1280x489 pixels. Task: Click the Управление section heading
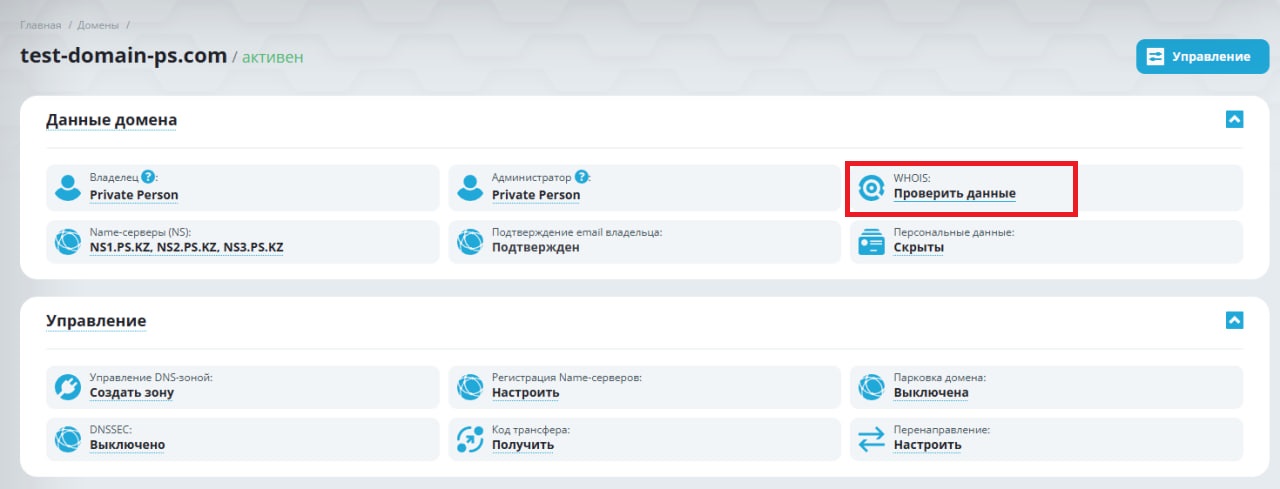click(96, 321)
